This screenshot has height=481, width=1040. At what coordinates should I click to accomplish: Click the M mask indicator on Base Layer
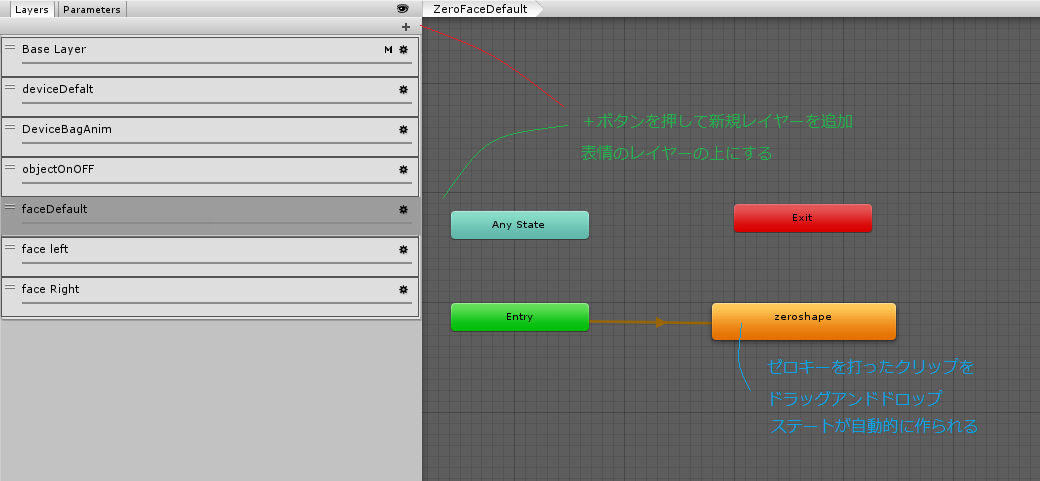coord(388,50)
